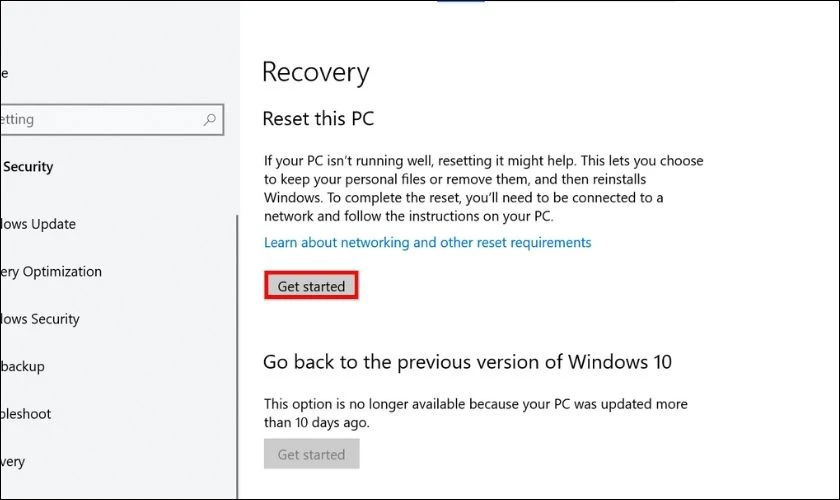The width and height of the screenshot is (840, 500).
Task: Choose the Recovery entry in sidebar list
Action: point(12,461)
